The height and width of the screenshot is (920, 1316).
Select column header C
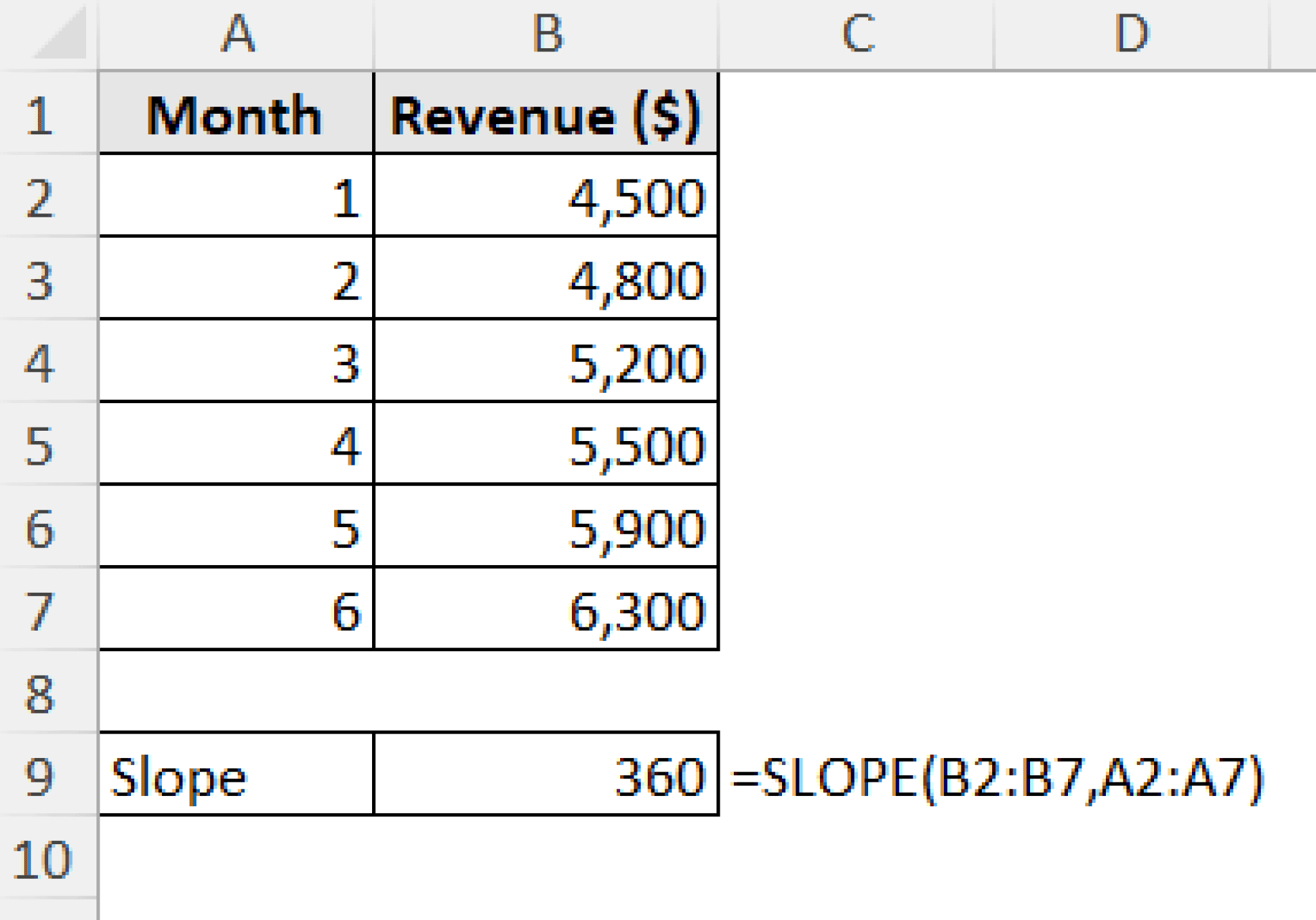pyautogui.click(x=858, y=32)
